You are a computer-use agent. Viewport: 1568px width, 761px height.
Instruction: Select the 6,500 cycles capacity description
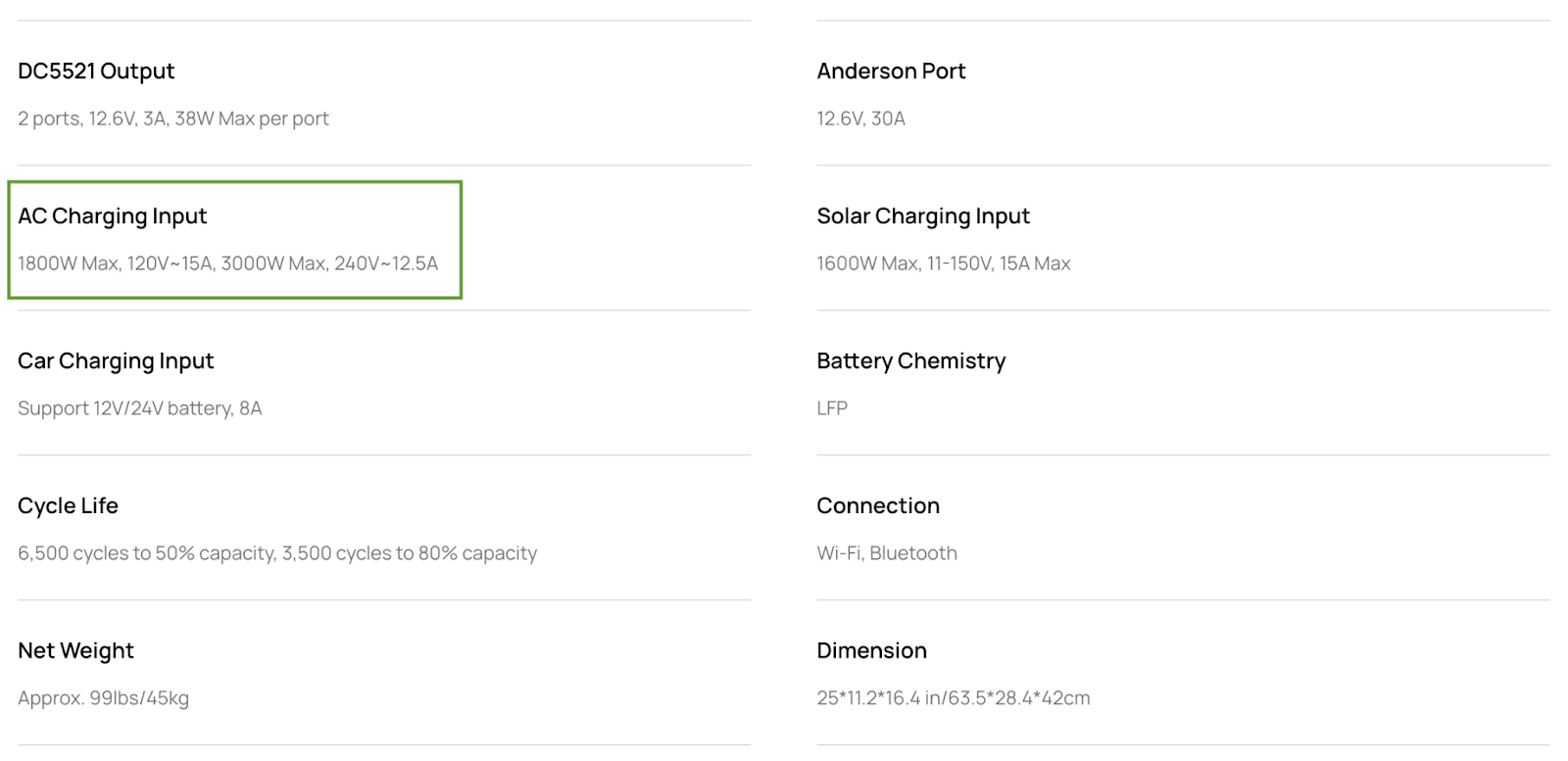tap(277, 553)
